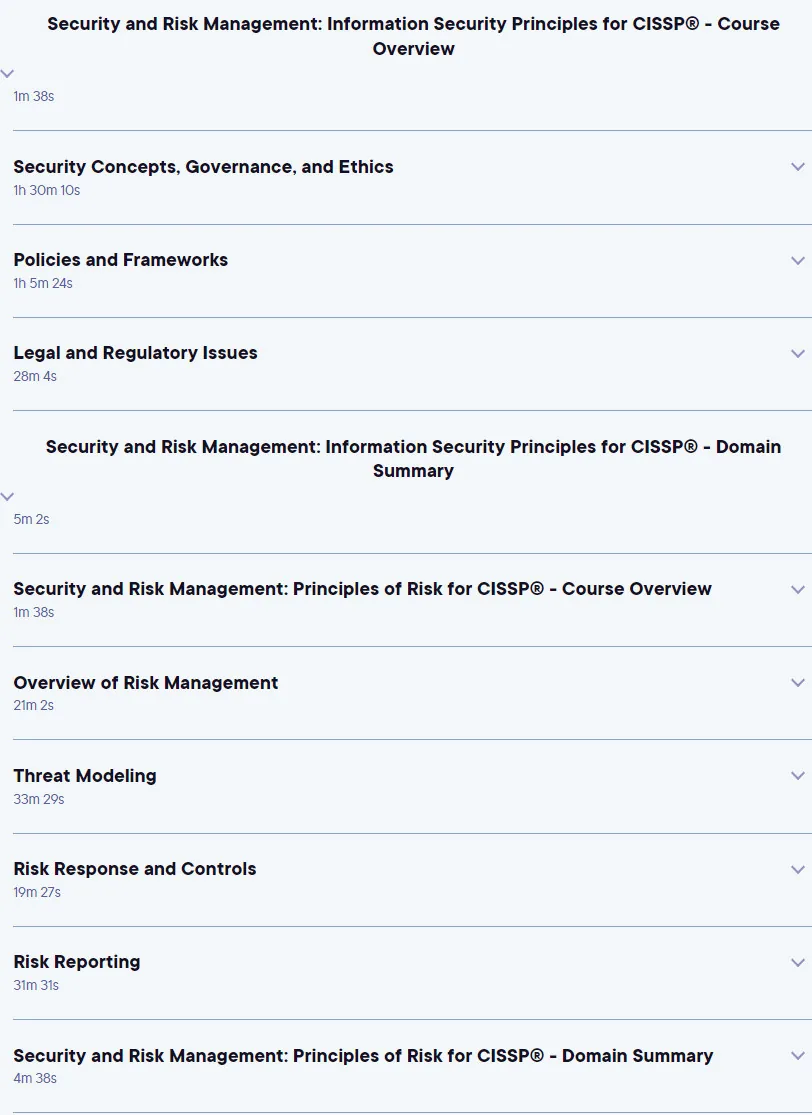Select the Risk Reporting module title

[77, 962]
